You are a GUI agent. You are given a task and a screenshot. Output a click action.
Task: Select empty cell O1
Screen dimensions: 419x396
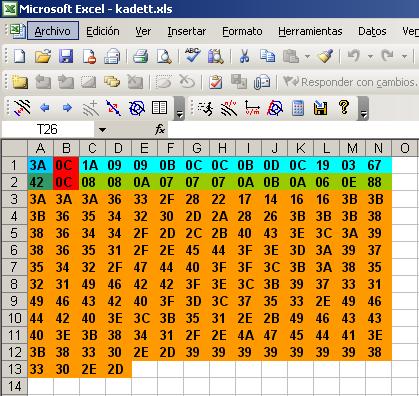click(x=404, y=165)
